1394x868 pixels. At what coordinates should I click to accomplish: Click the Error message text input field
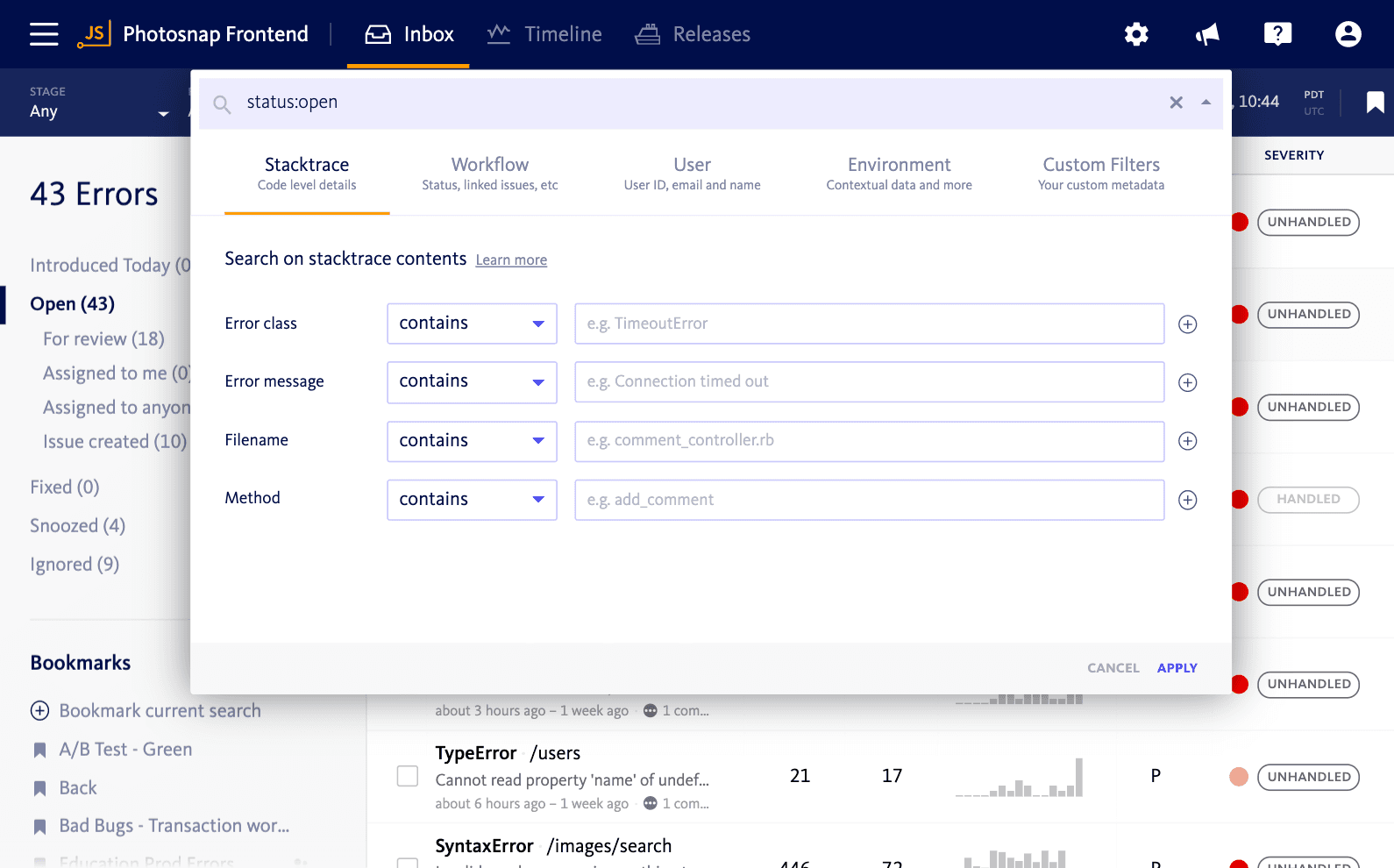[869, 382]
